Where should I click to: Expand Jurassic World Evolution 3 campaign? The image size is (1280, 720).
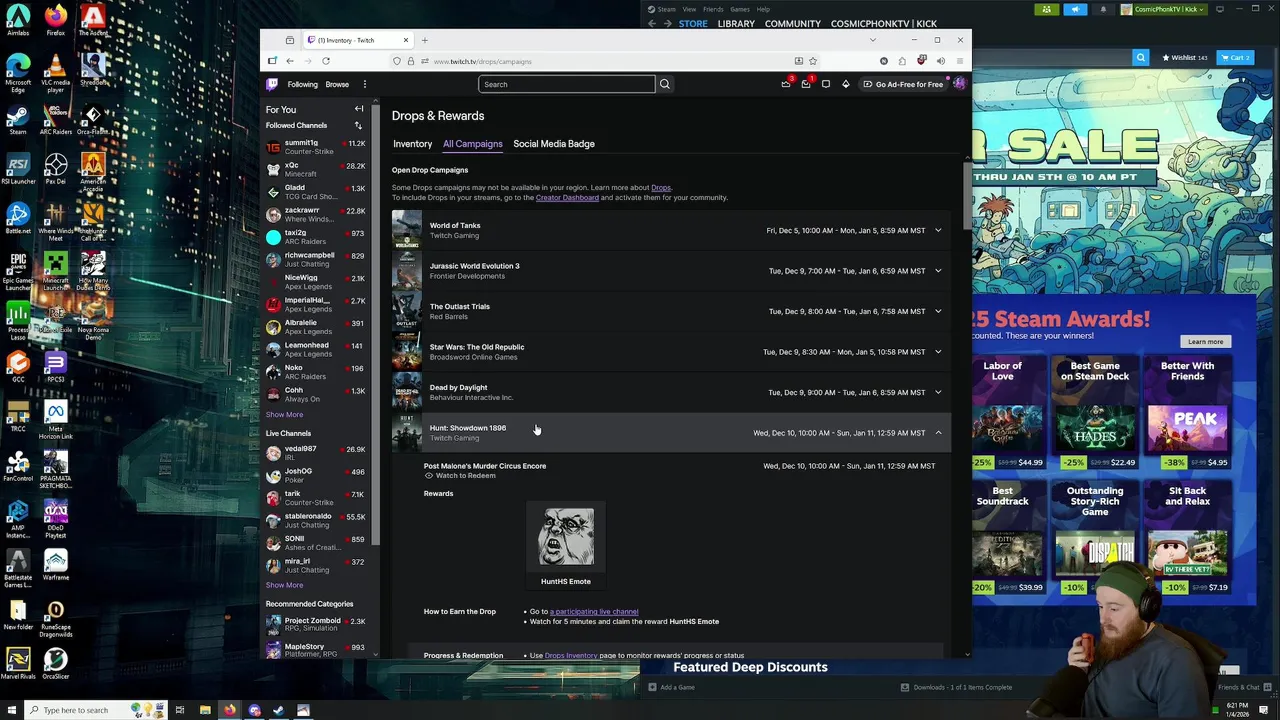coord(938,271)
